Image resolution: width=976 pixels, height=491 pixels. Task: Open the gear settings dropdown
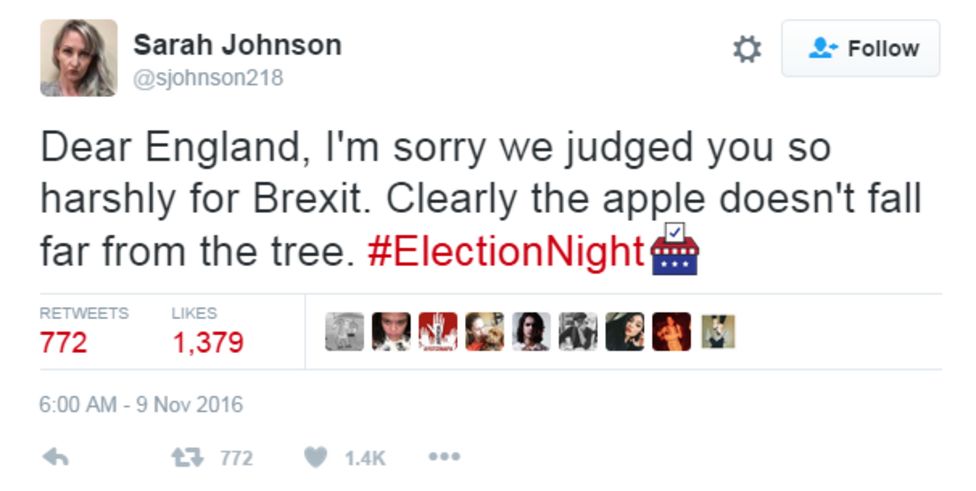[747, 49]
